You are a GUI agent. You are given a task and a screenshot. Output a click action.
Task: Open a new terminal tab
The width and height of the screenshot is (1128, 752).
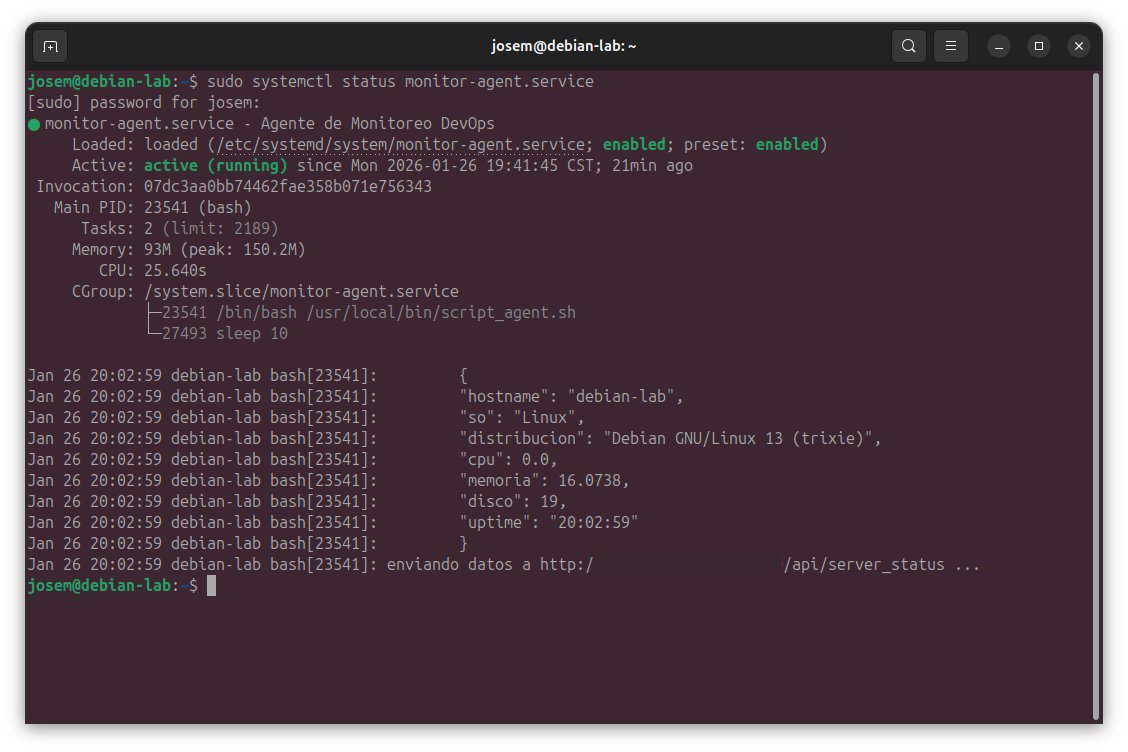[x=50, y=46]
